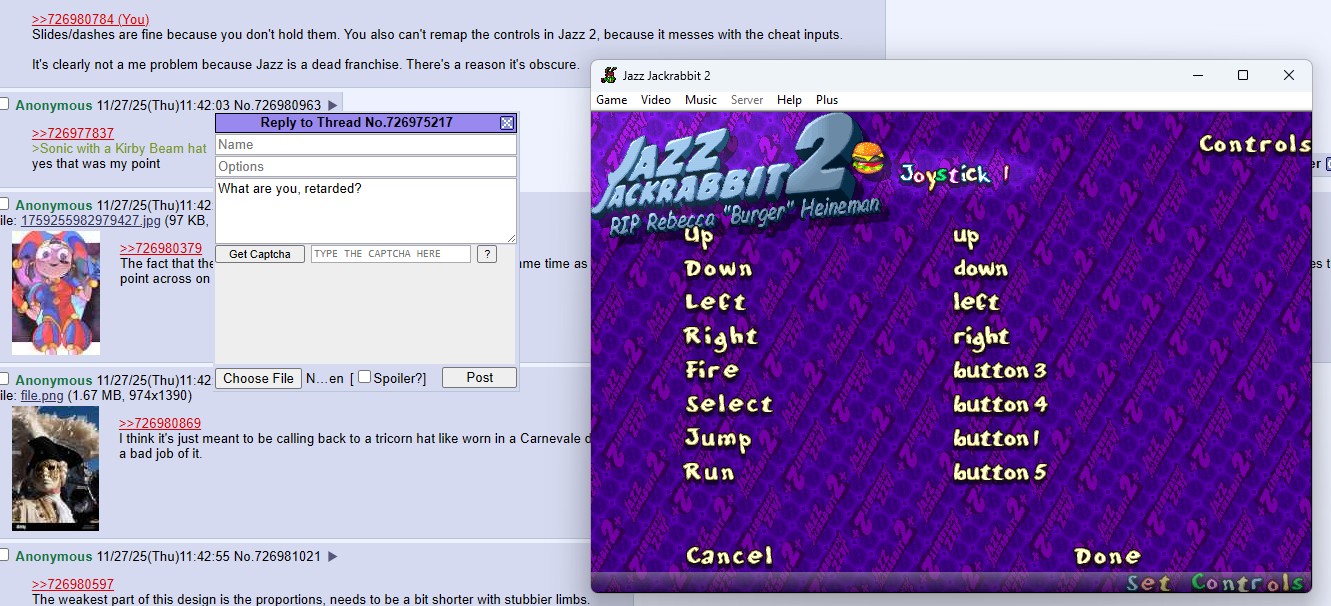Enable the Spoiler checkbox in reply form
The height and width of the screenshot is (606, 1331).
coord(365,377)
